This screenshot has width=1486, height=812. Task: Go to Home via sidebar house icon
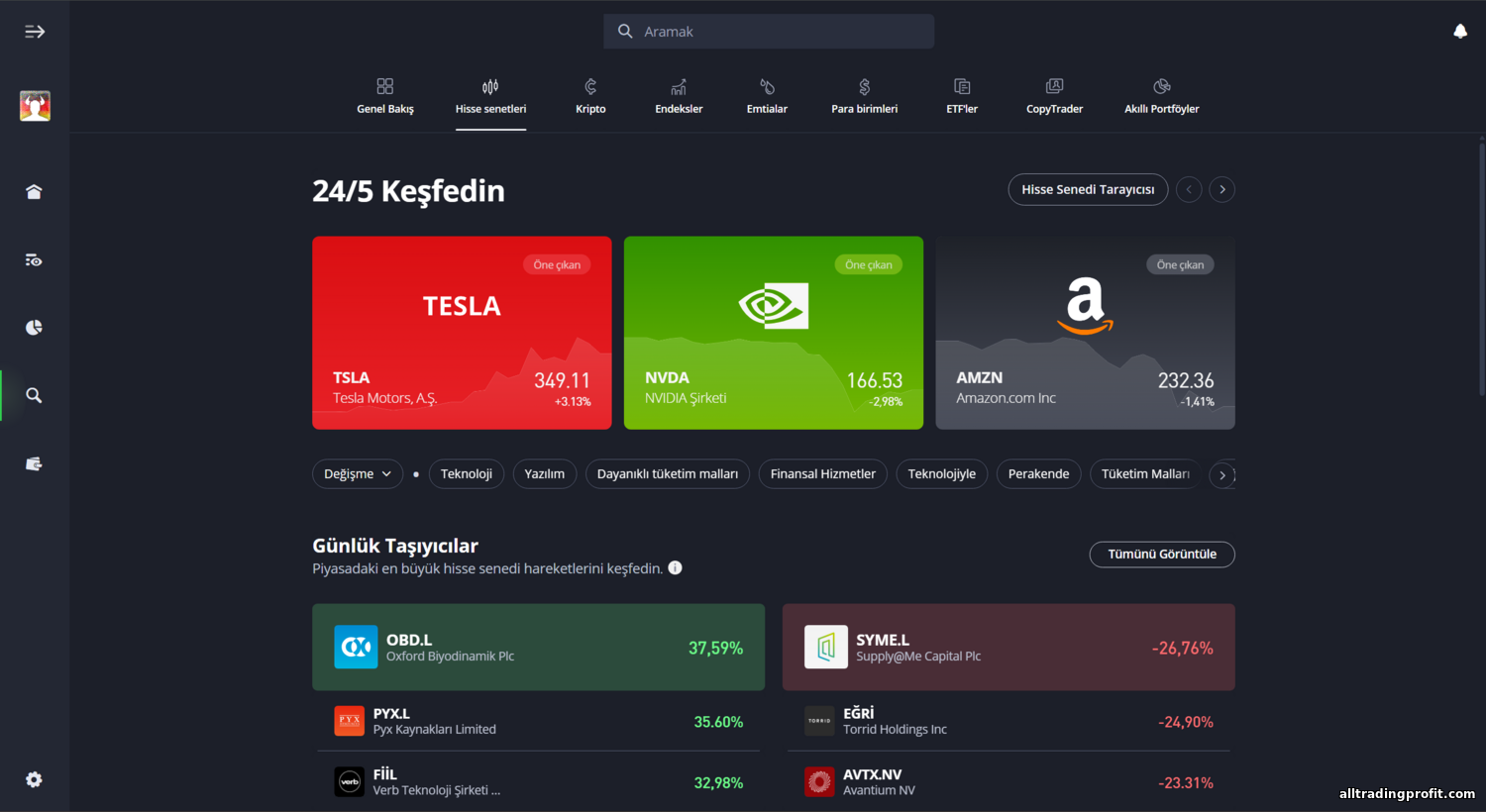pos(34,192)
